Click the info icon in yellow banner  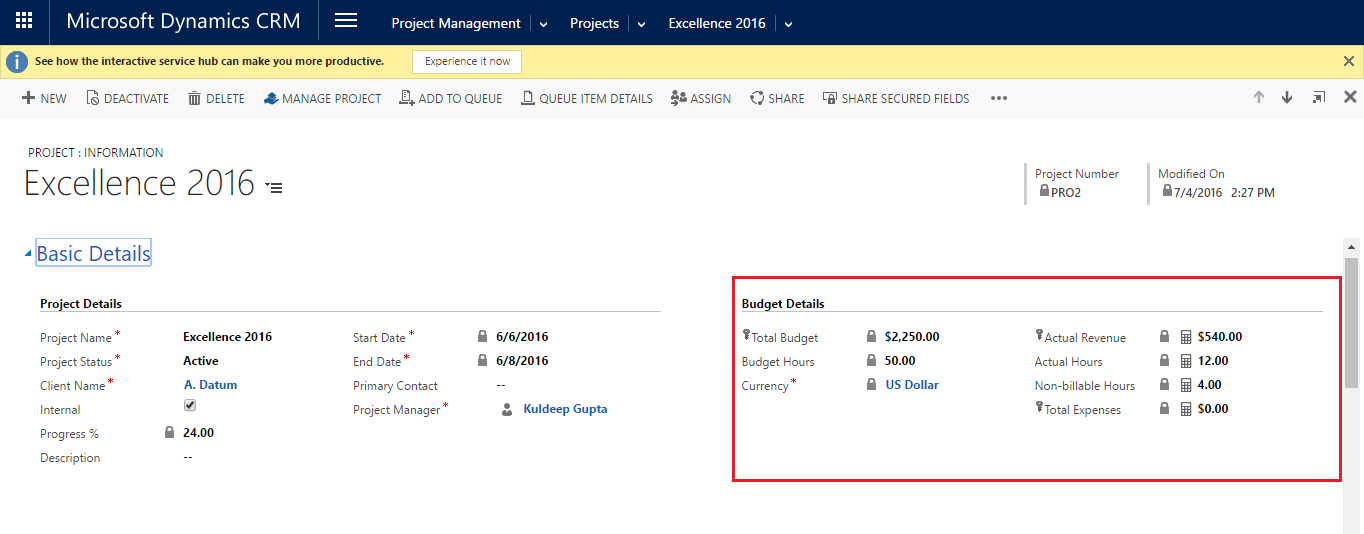click(17, 62)
